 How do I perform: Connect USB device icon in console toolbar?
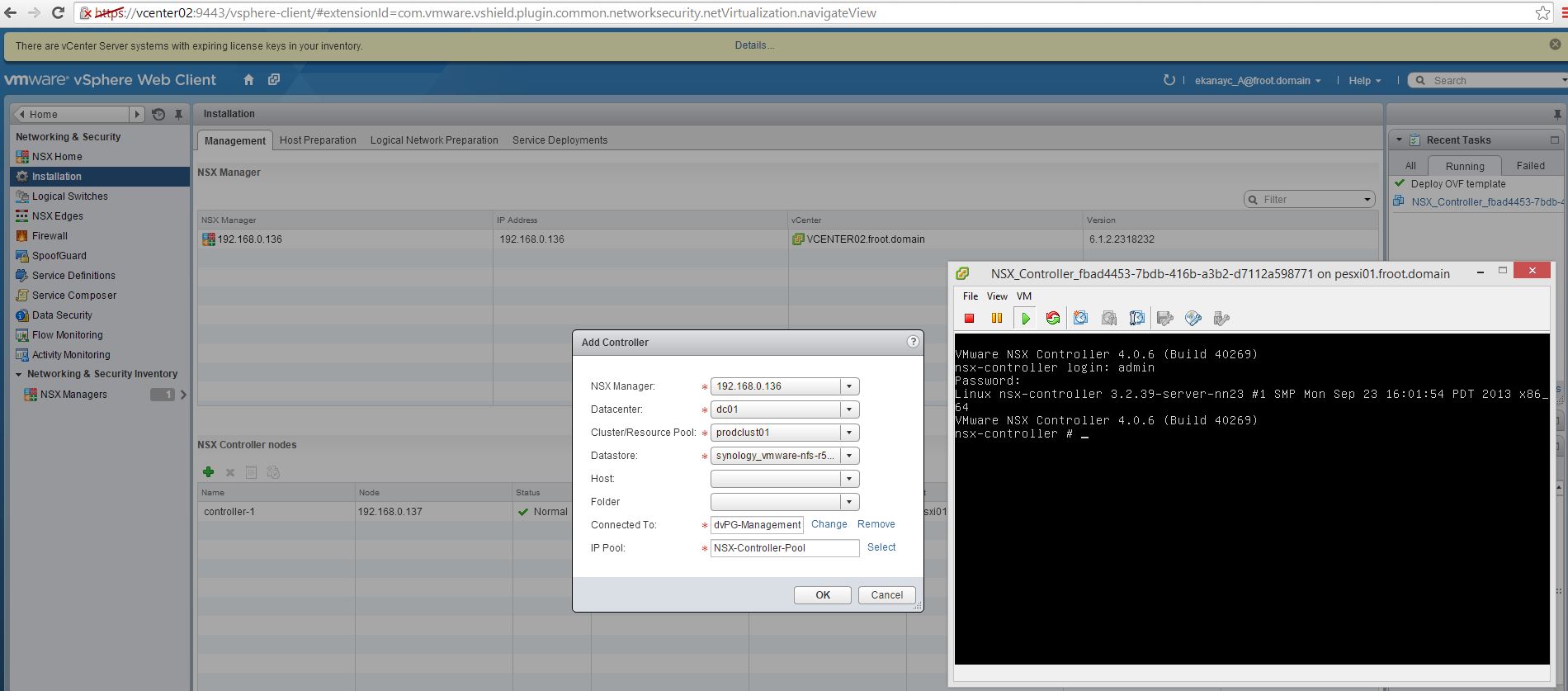tap(1221, 318)
